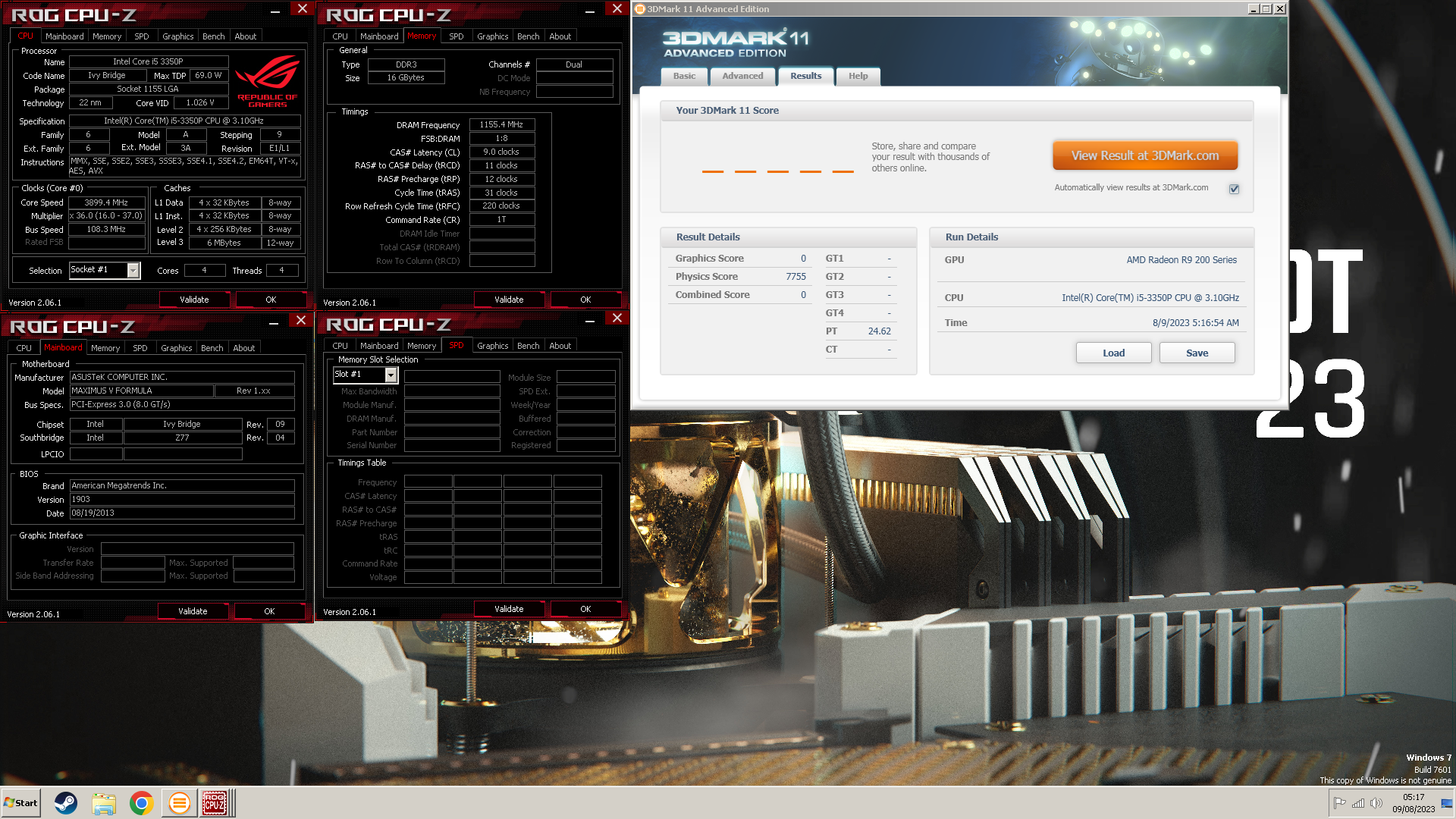Click View Result at 3DMark.com button

point(1145,155)
